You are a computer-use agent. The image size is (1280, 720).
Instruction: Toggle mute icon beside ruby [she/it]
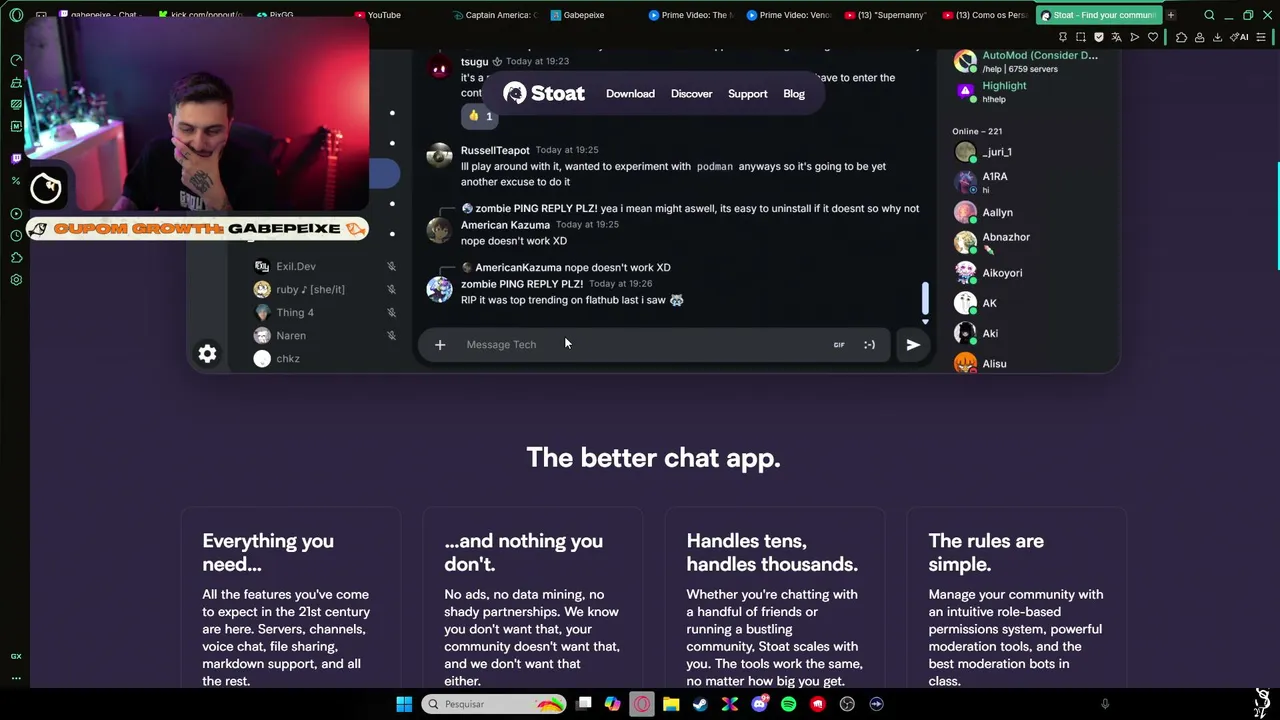pos(391,290)
